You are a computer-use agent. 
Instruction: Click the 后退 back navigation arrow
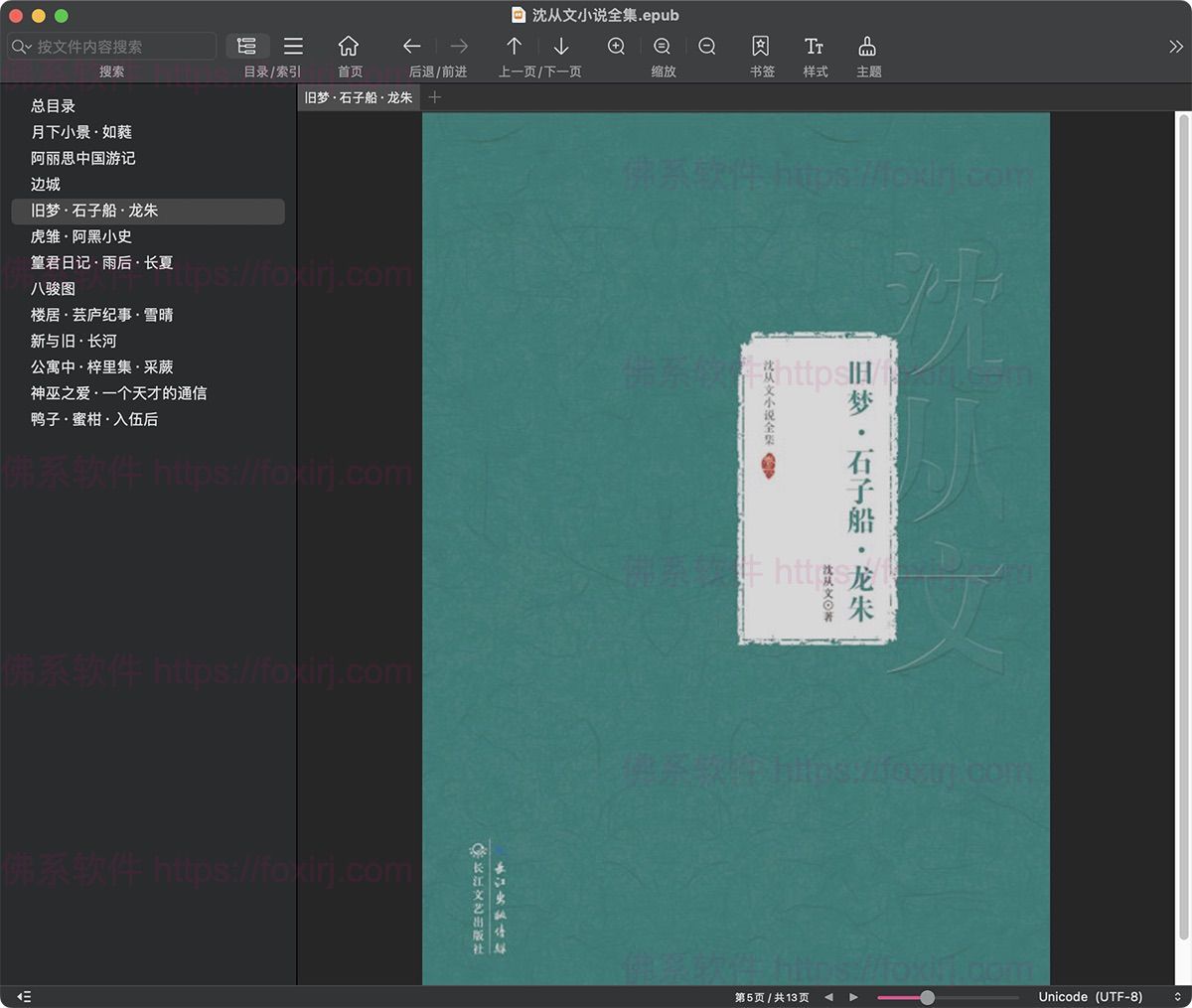[410, 46]
